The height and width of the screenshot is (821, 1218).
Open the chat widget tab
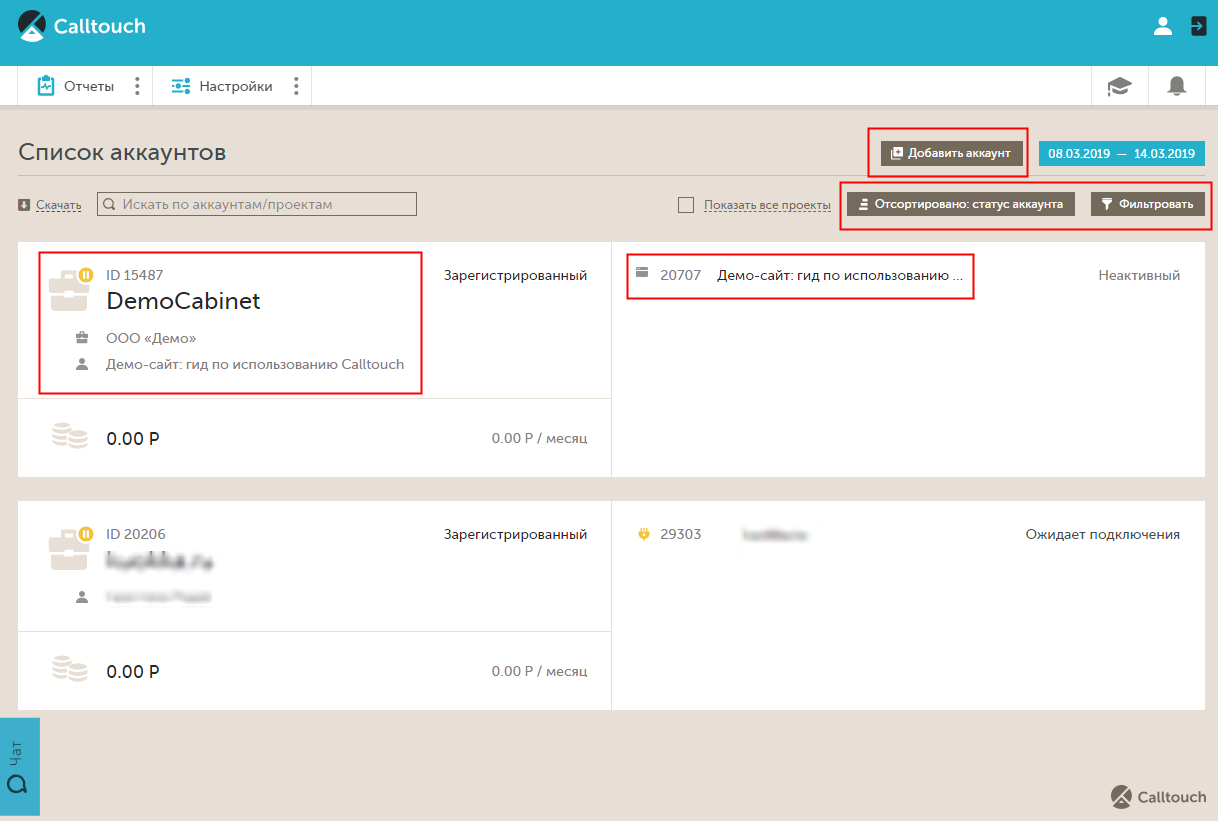[19, 766]
